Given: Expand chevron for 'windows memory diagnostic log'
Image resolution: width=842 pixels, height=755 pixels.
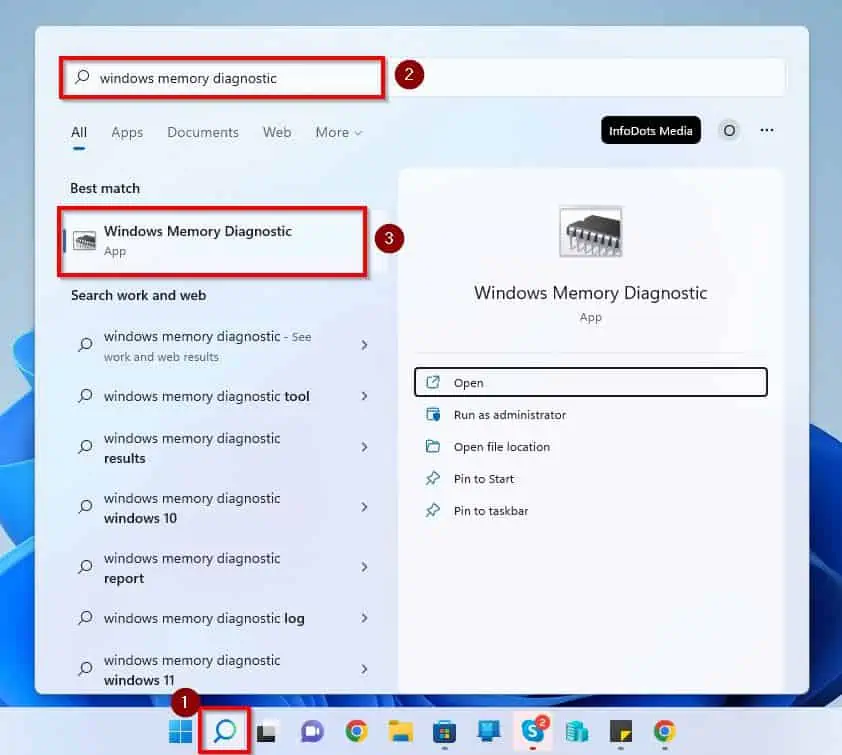Looking at the screenshot, I should 365,618.
